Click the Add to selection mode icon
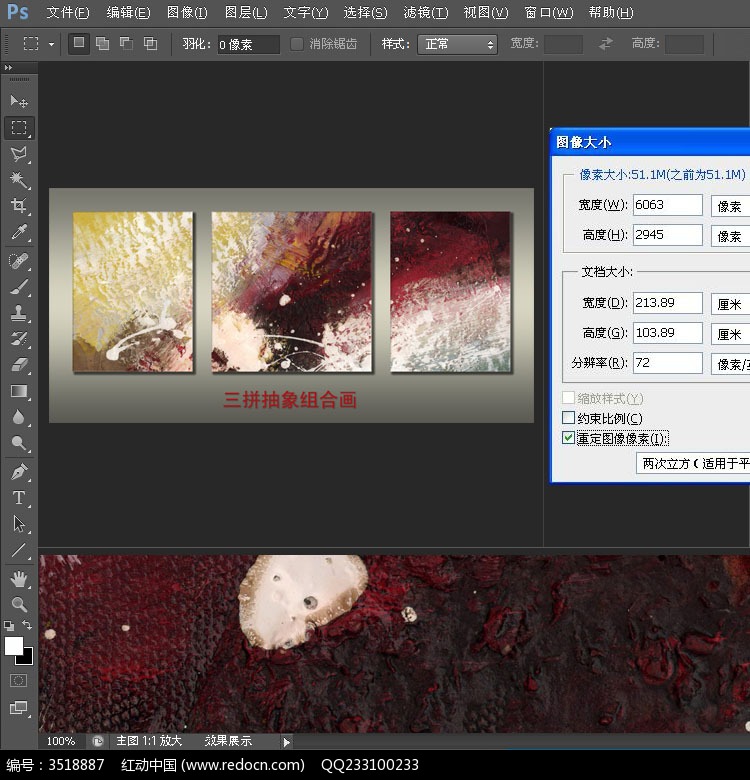The height and width of the screenshot is (780, 750). [x=102, y=44]
